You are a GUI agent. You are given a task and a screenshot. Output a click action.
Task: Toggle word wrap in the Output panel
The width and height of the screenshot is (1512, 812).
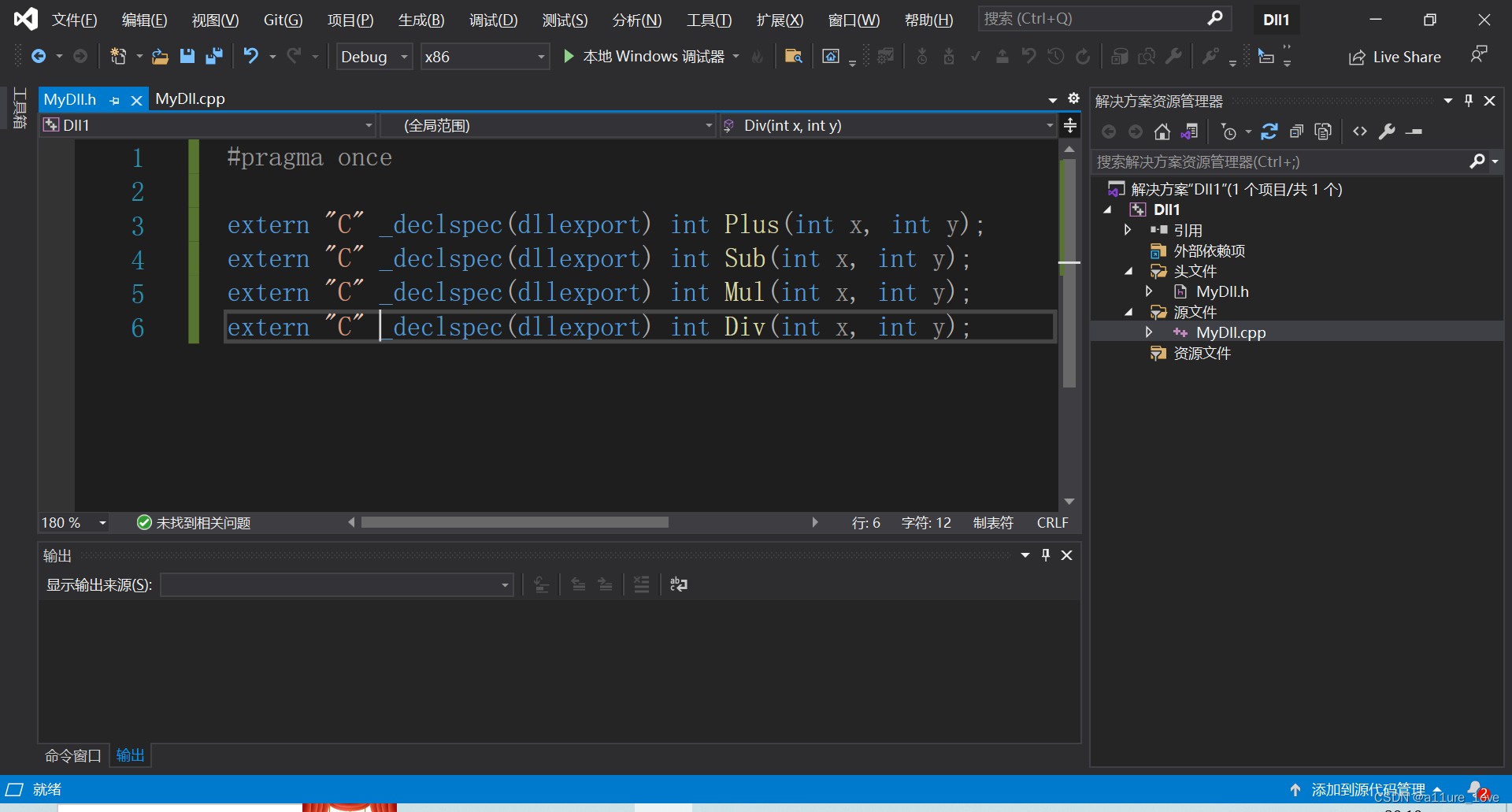[x=678, y=584]
